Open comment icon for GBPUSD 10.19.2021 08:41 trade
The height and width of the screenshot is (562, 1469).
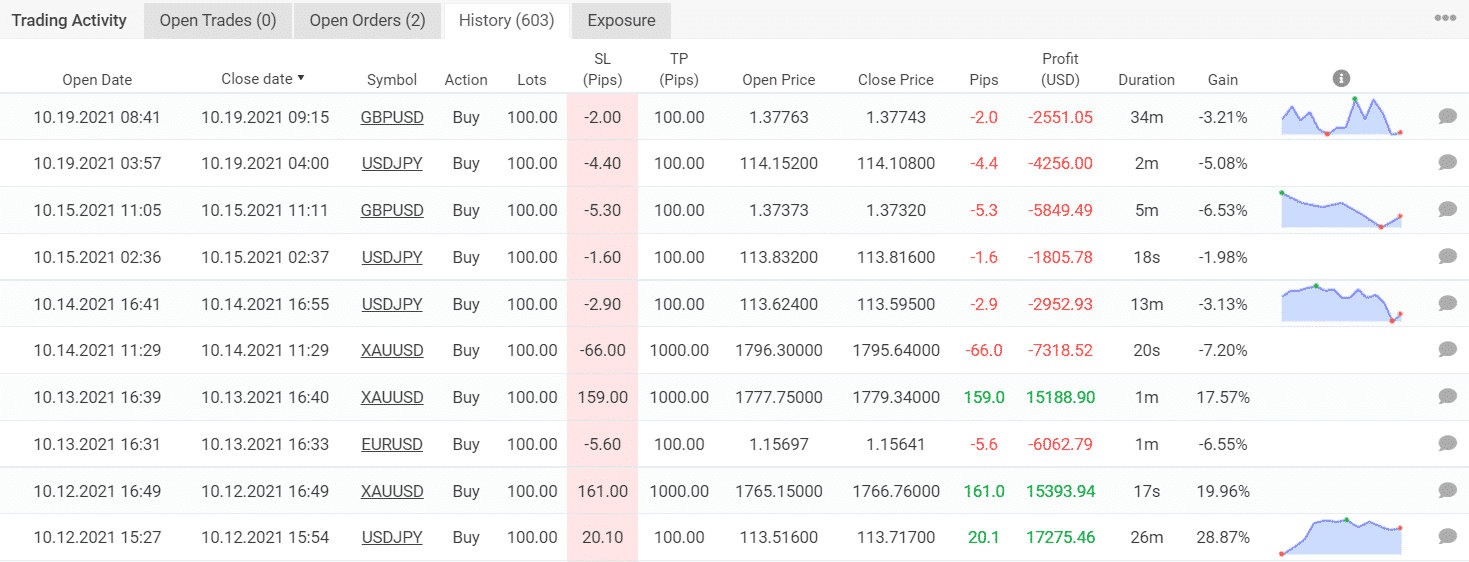coord(1447,116)
